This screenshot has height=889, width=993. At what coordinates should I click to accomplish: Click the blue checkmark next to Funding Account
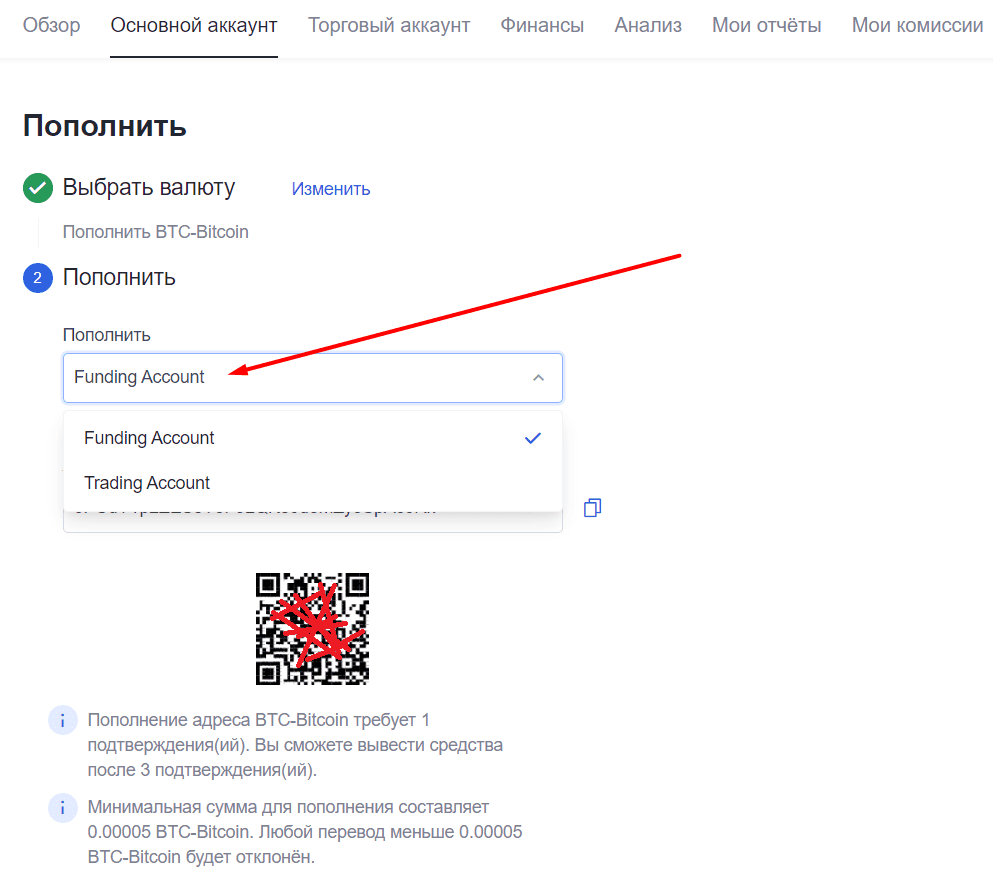(x=533, y=438)
